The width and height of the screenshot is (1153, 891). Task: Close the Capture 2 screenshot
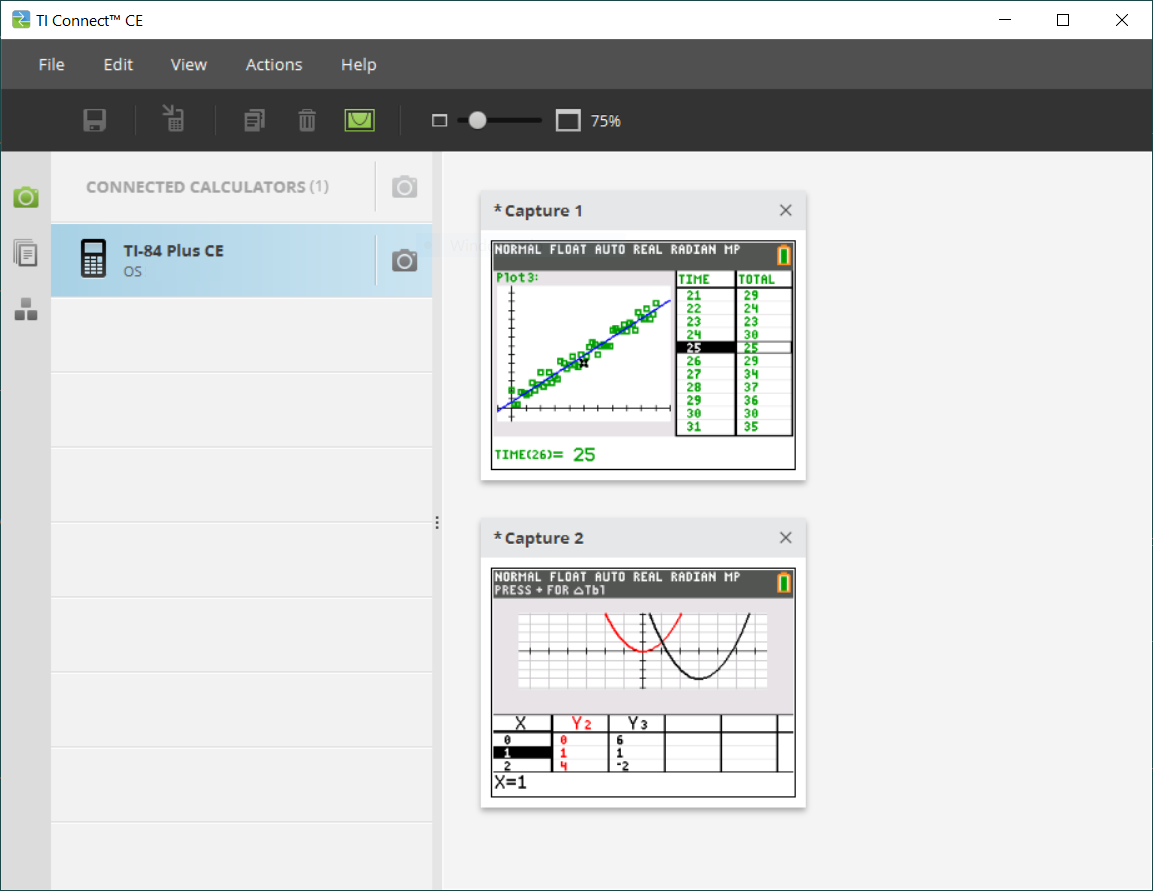click(785, 538)
